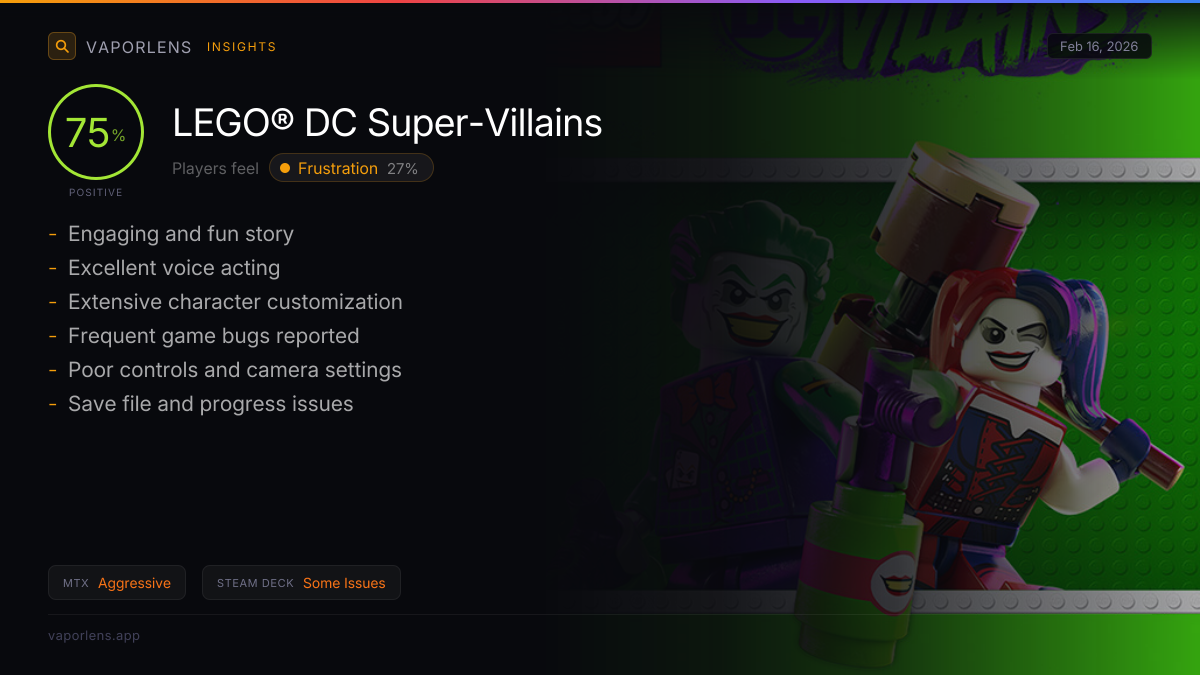
Task: Click the POSITIVE label under the score
Action: coord(96,192)
